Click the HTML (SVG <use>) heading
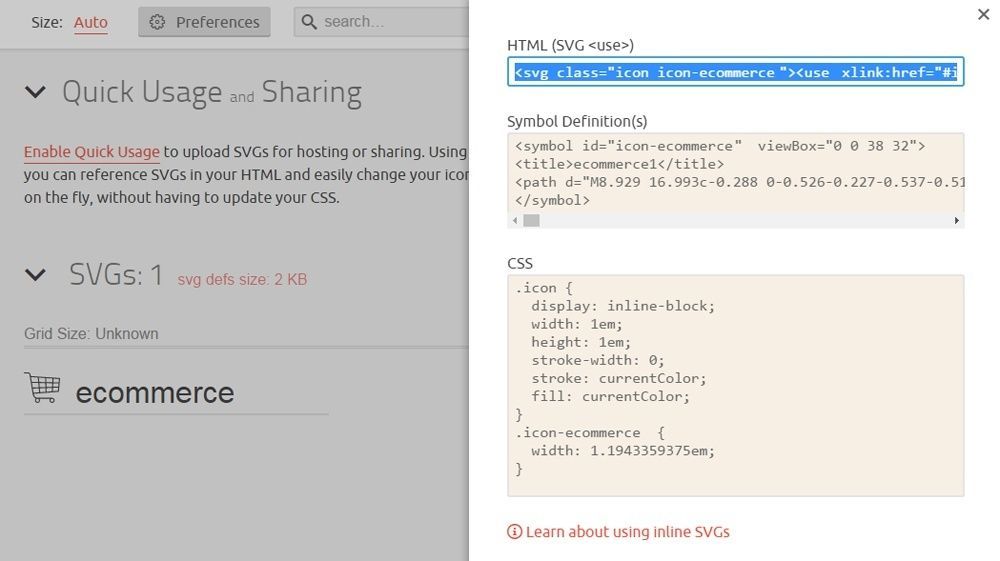The height and width of the screenshot is (561, 1000). pyautogui.click(x=570, y=45)
